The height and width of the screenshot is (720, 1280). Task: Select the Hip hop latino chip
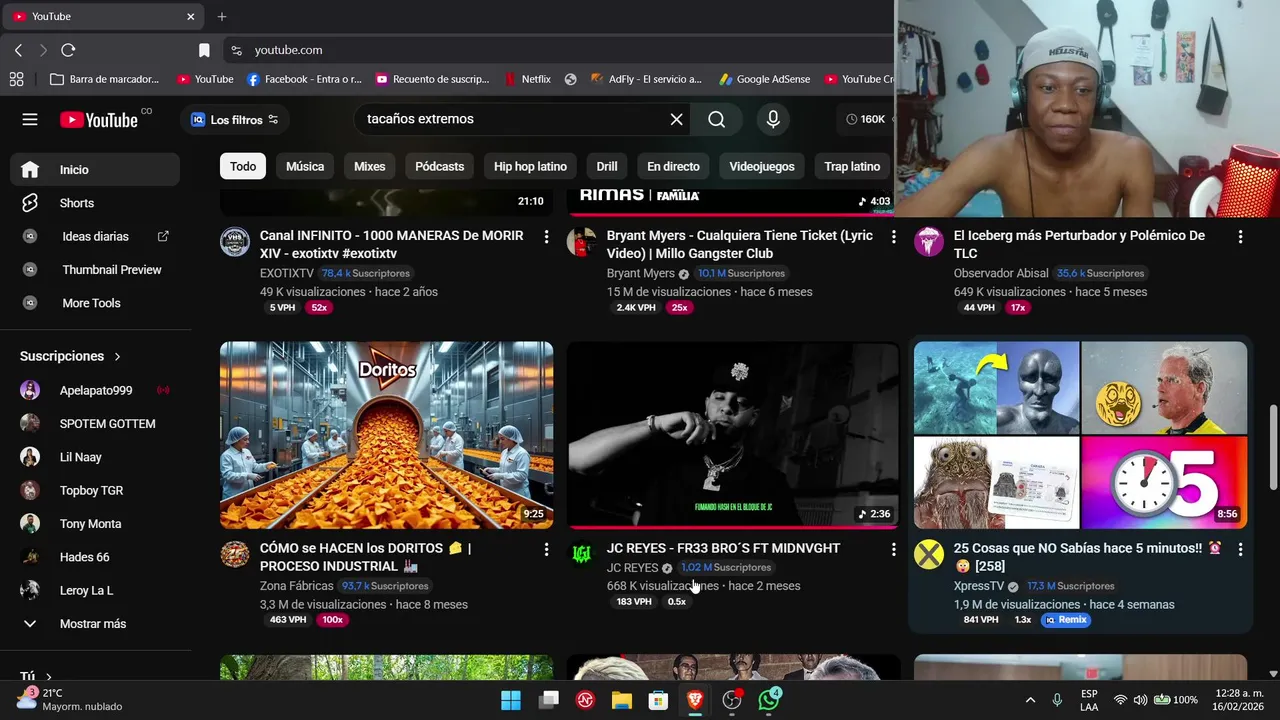[530, 166]
